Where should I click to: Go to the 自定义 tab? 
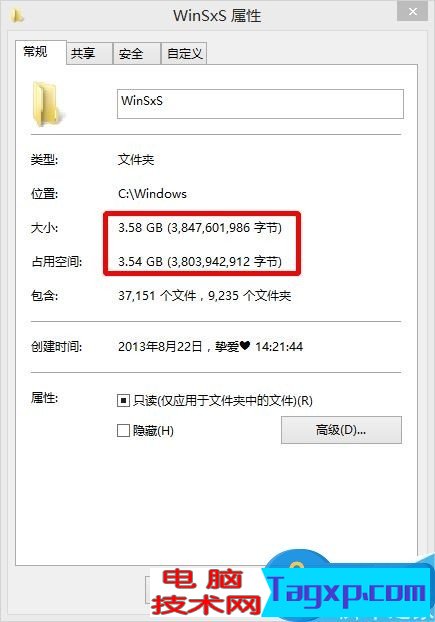coord(184,54)
